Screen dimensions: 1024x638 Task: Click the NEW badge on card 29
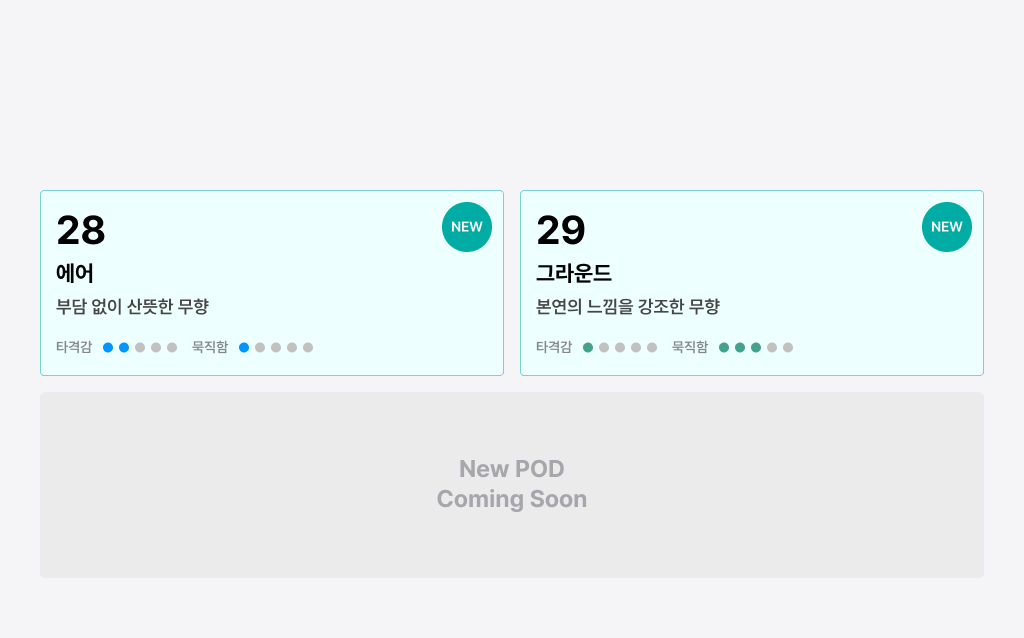947,227
